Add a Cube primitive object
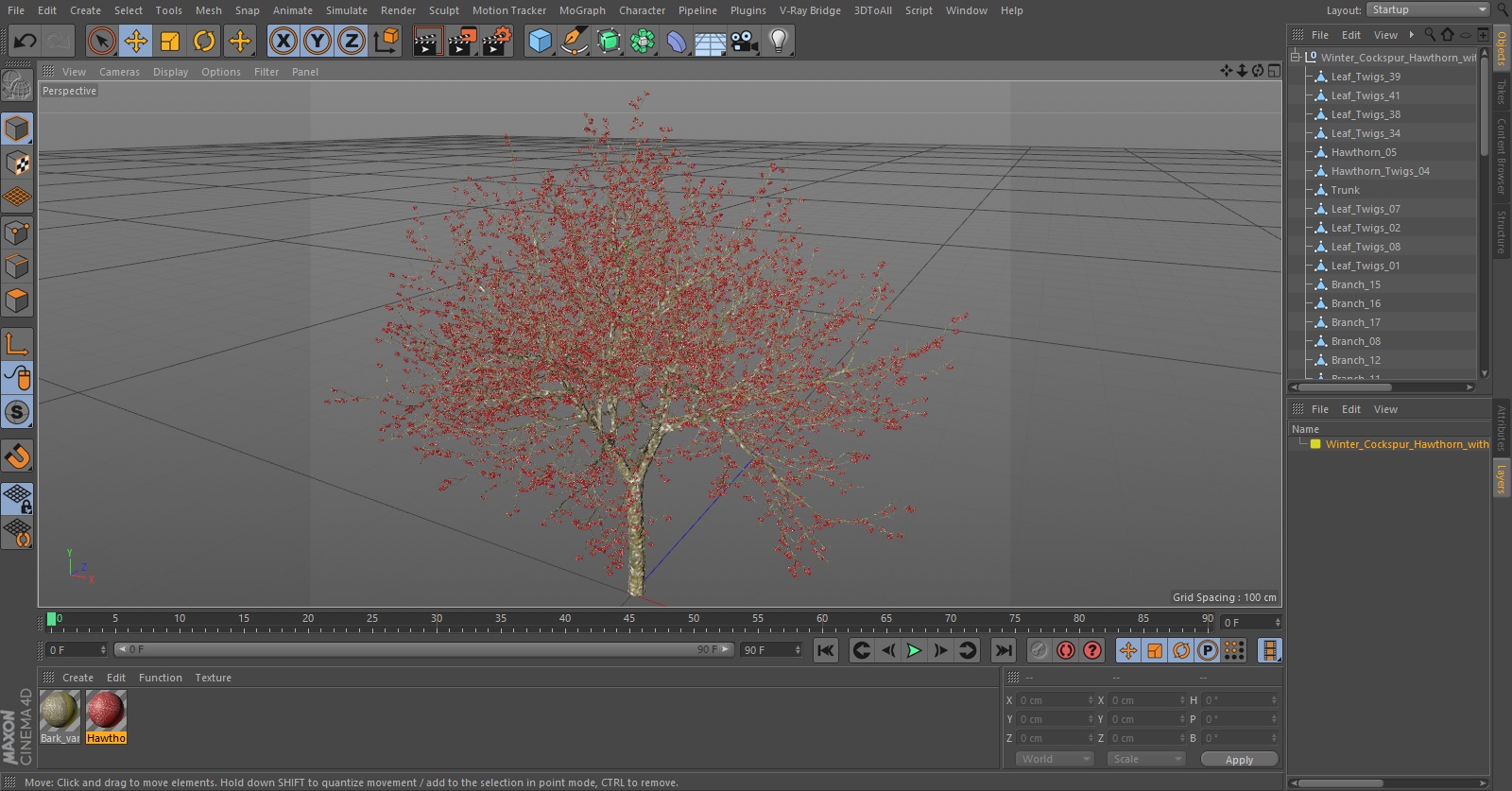This screenshot has height=791, width=1512. tap(540, 41)
